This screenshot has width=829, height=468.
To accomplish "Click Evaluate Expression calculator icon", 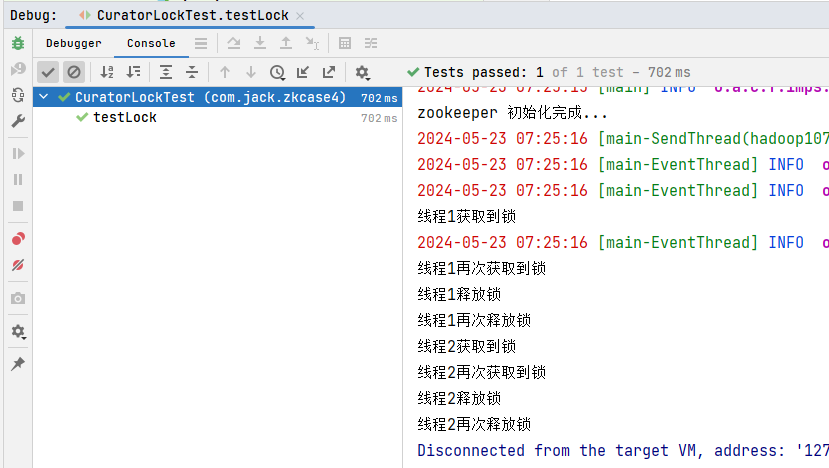I will point(345,43).
